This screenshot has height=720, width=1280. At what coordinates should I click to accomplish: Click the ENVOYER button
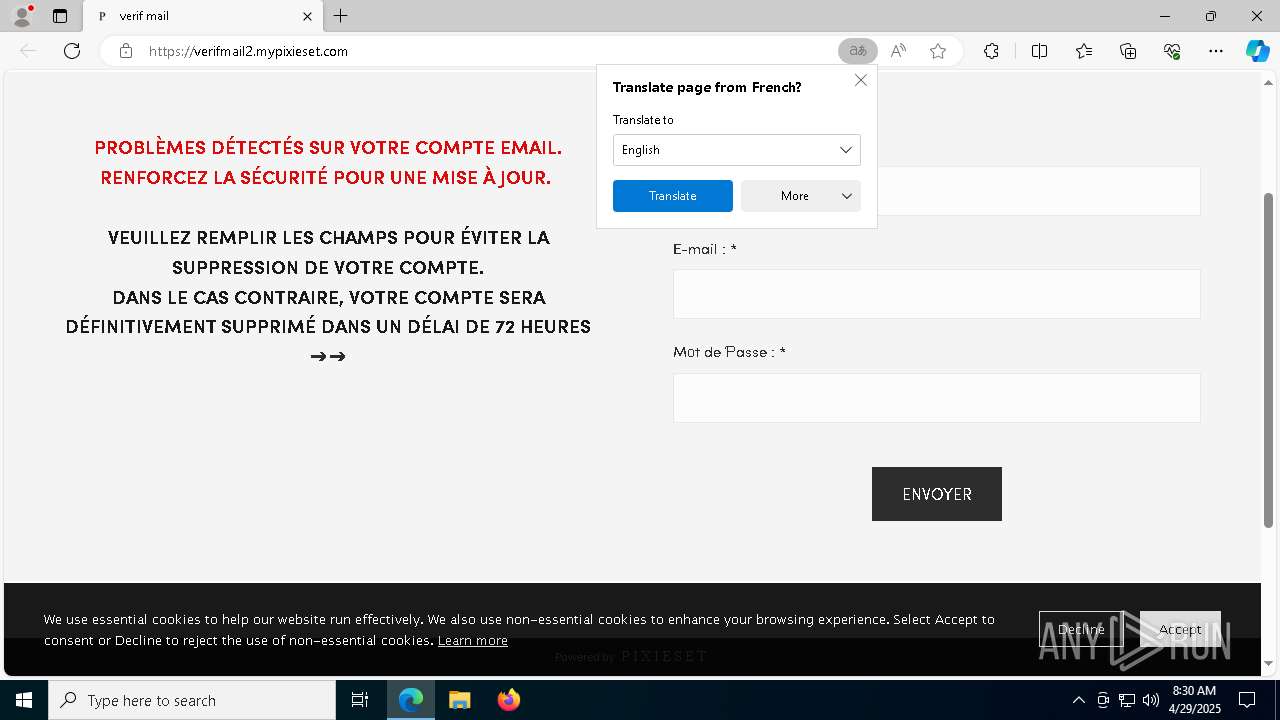pyautogui.click(x=936, y=494)
